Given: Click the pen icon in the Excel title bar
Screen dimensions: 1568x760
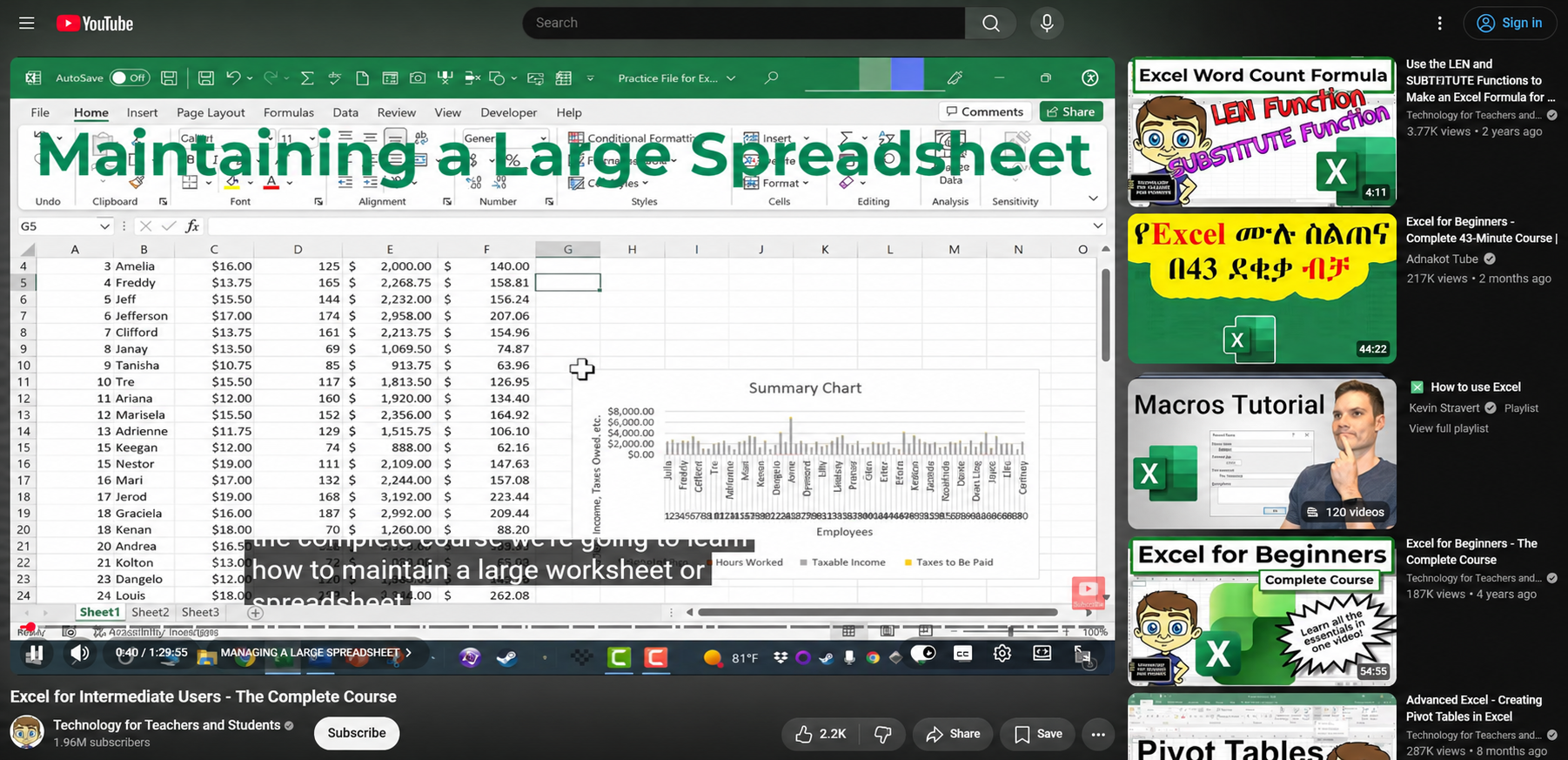Looking at the screenshot, I should pos(955,77).
